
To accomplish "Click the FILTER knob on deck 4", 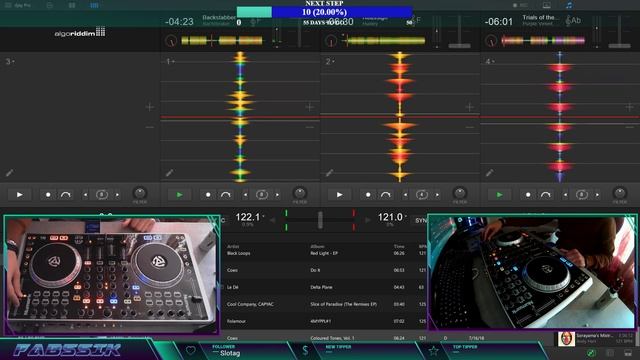I will point(620,193).
